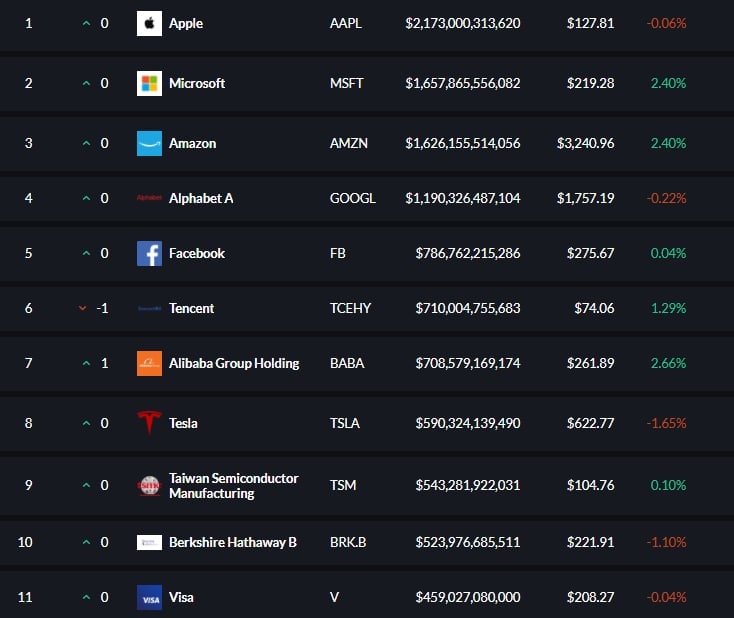This screenshot has width=734, height=618.
Task: Click the -1.65% change for Tesla
Action: [x=666, y=423]
